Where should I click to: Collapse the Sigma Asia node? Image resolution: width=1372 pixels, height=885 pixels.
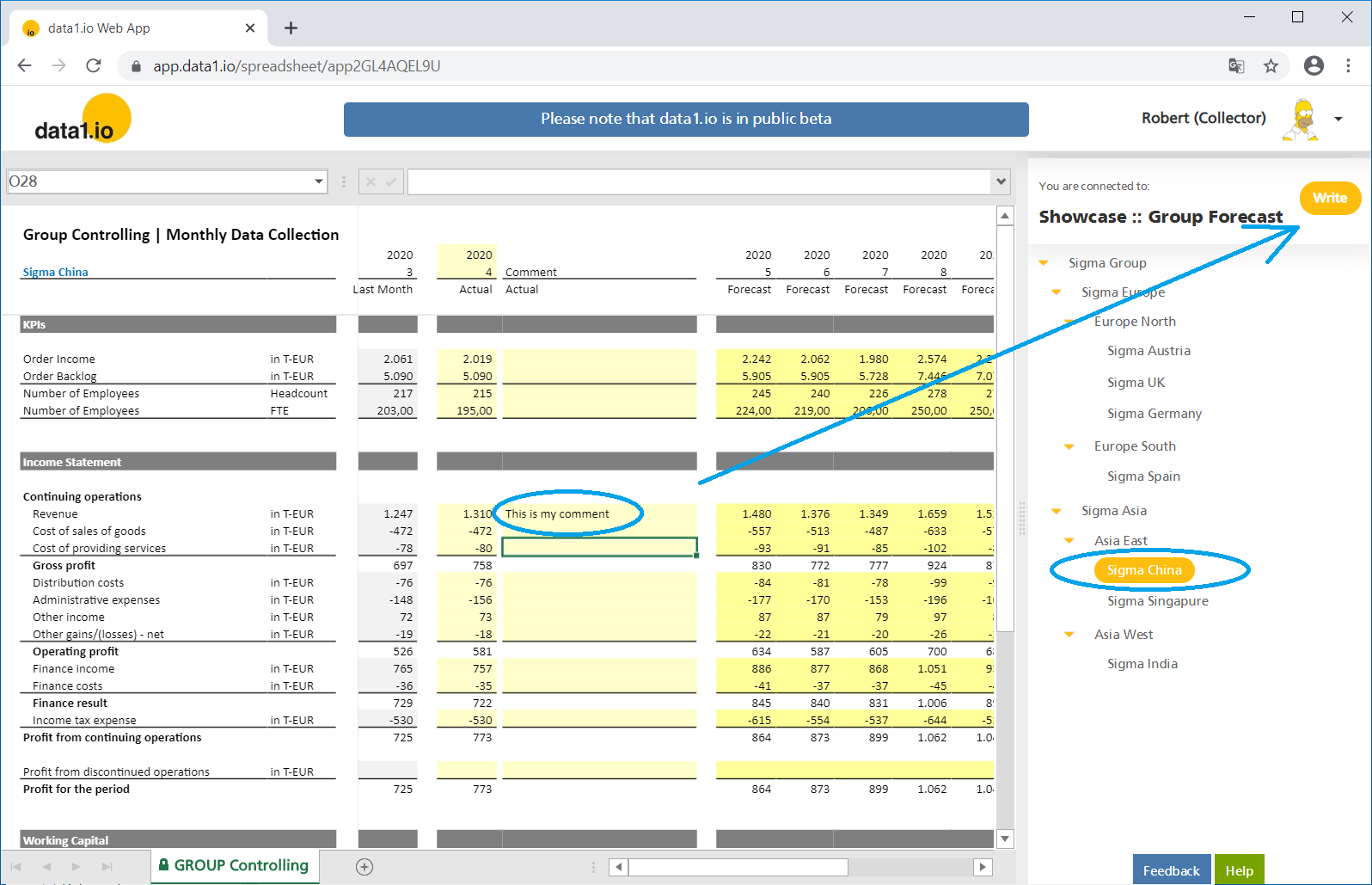(1057, 511)
